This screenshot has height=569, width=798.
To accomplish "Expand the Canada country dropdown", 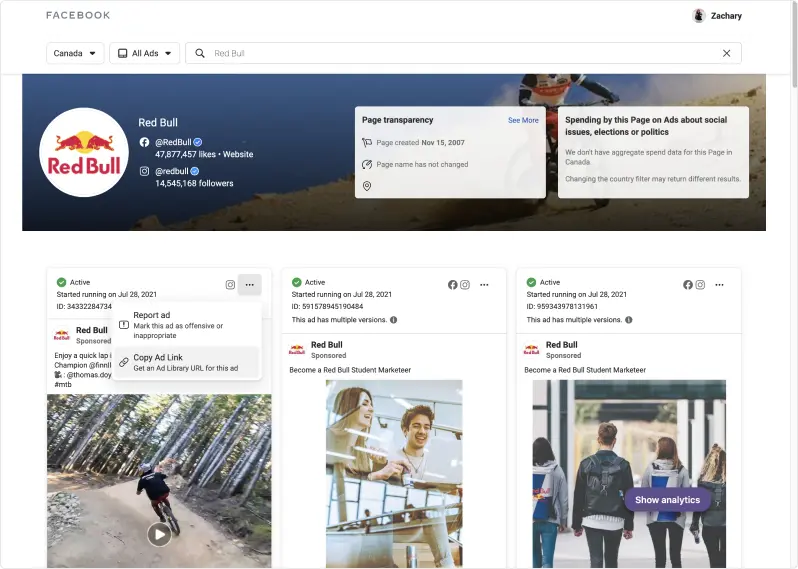I will 75,53.
